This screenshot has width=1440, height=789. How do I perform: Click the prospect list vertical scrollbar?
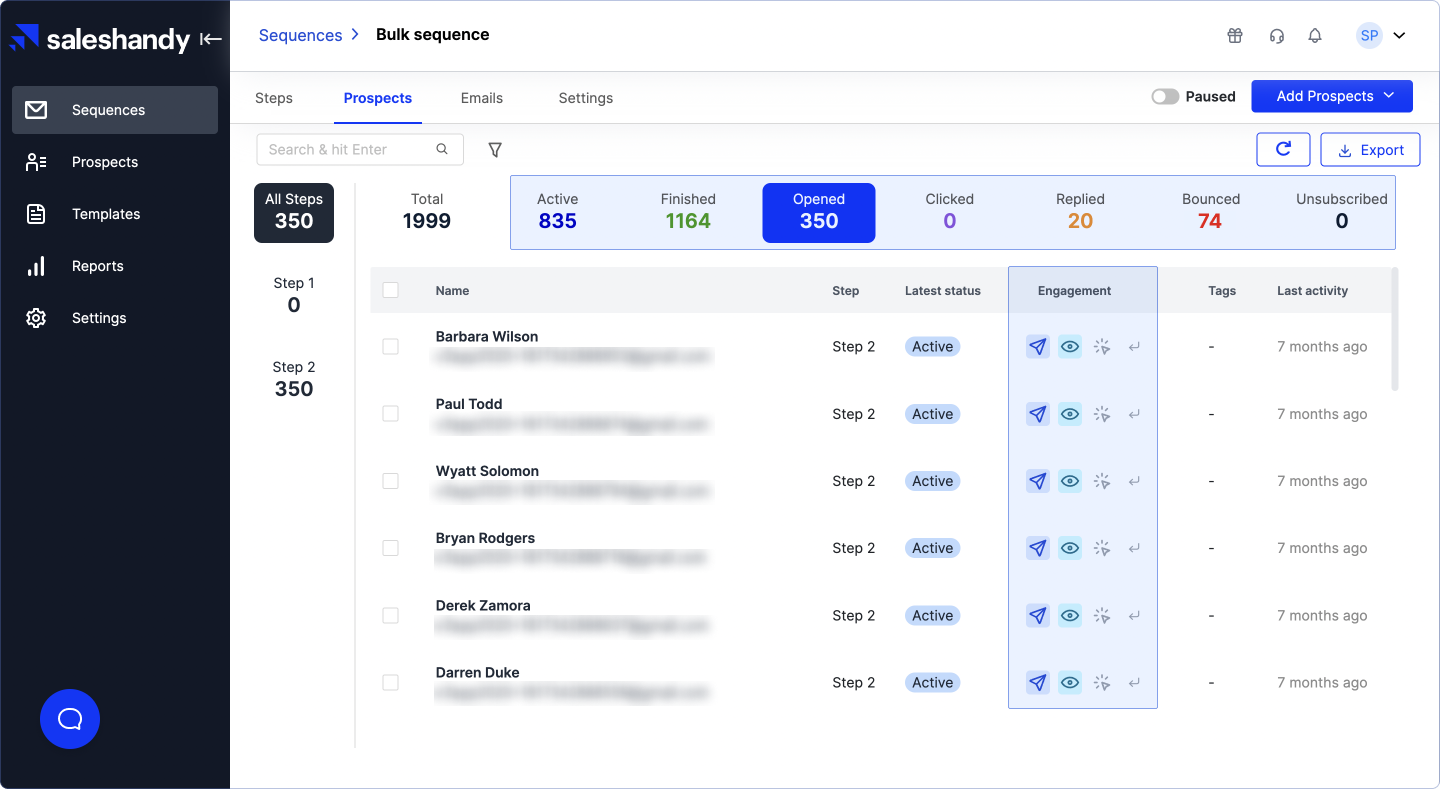point(1395,329)
